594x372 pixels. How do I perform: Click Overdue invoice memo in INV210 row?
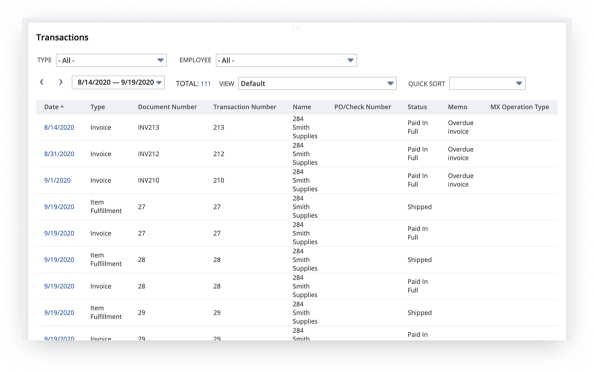click(461, 180)
